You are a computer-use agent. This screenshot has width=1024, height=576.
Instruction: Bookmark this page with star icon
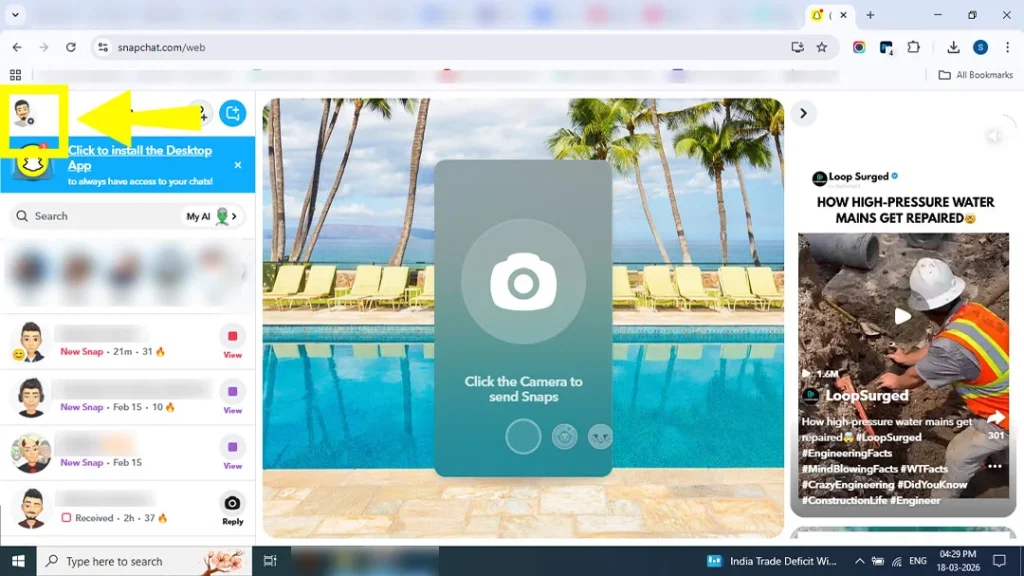(x=822, y=47)
